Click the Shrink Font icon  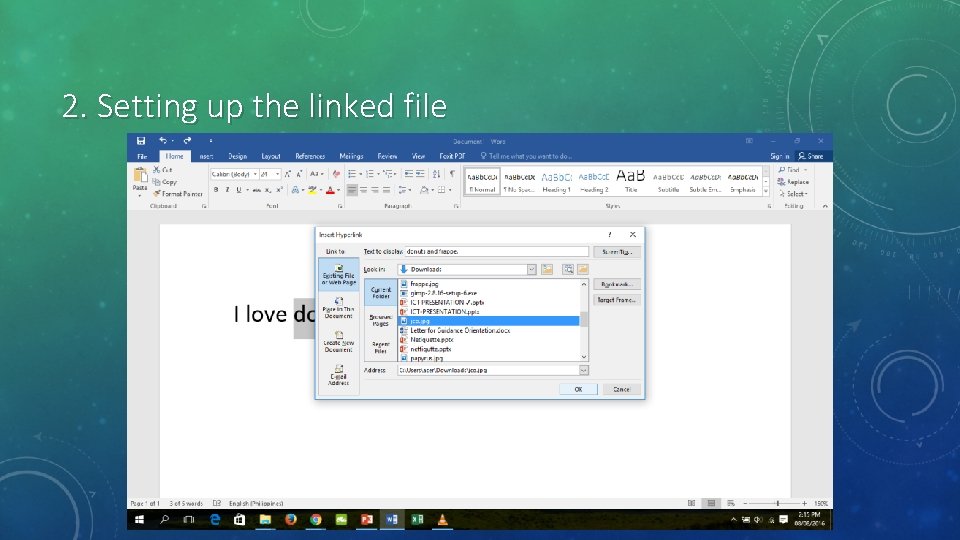coord(299,174)
